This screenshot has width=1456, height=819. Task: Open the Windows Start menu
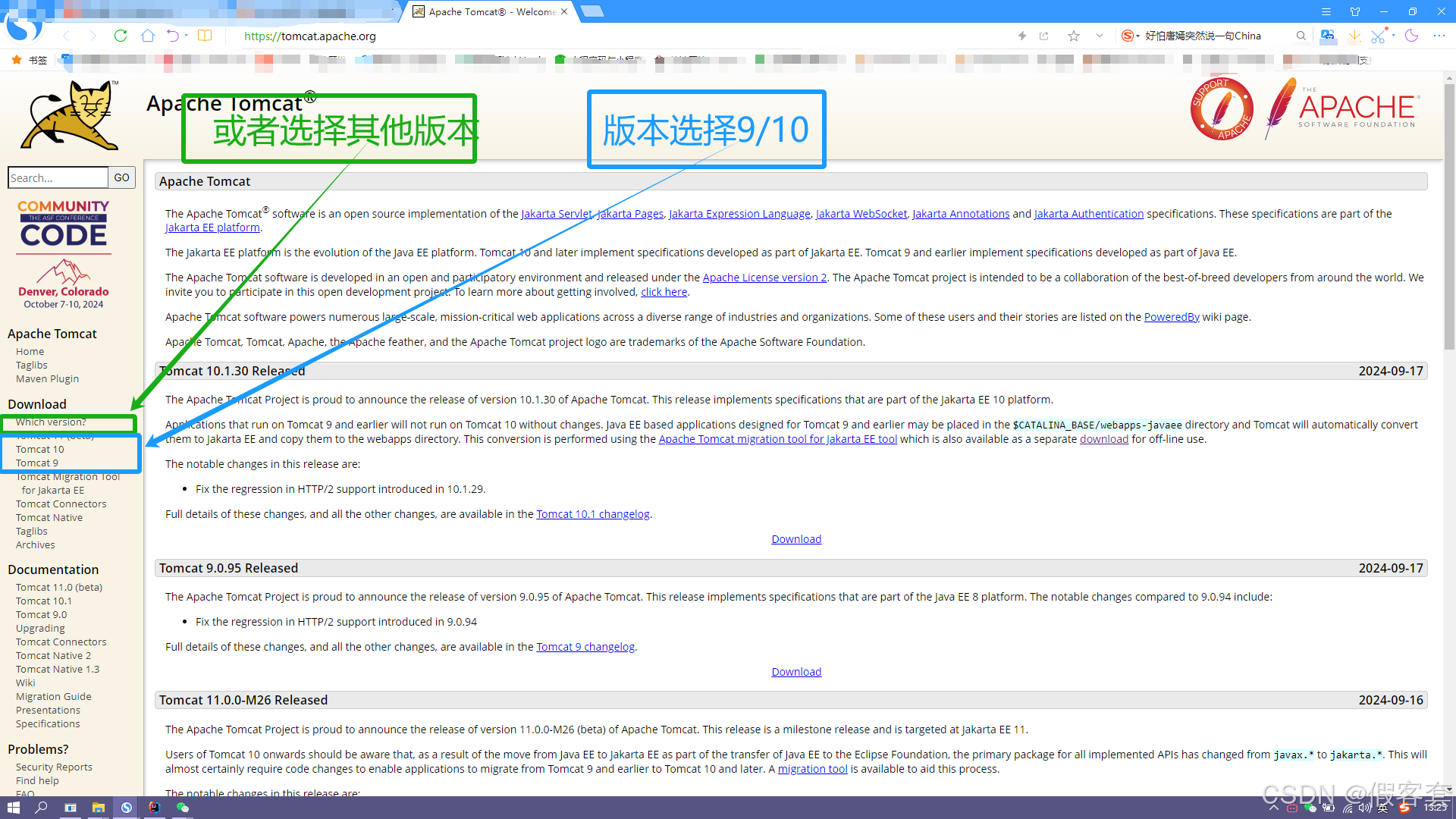(x=13, y=808)
